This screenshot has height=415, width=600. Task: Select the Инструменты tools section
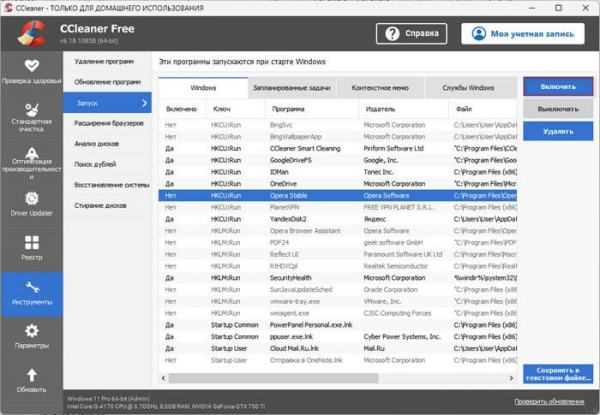[x=31, y=294]
